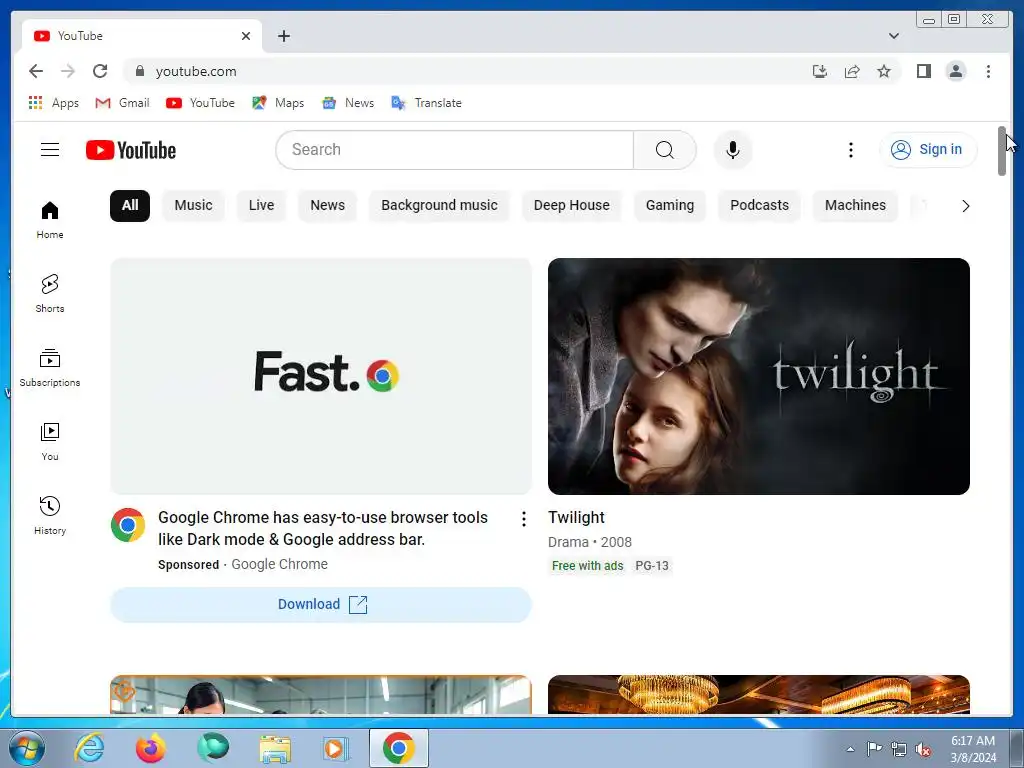Bookmark this tab with the star

(x=884, y=71)
